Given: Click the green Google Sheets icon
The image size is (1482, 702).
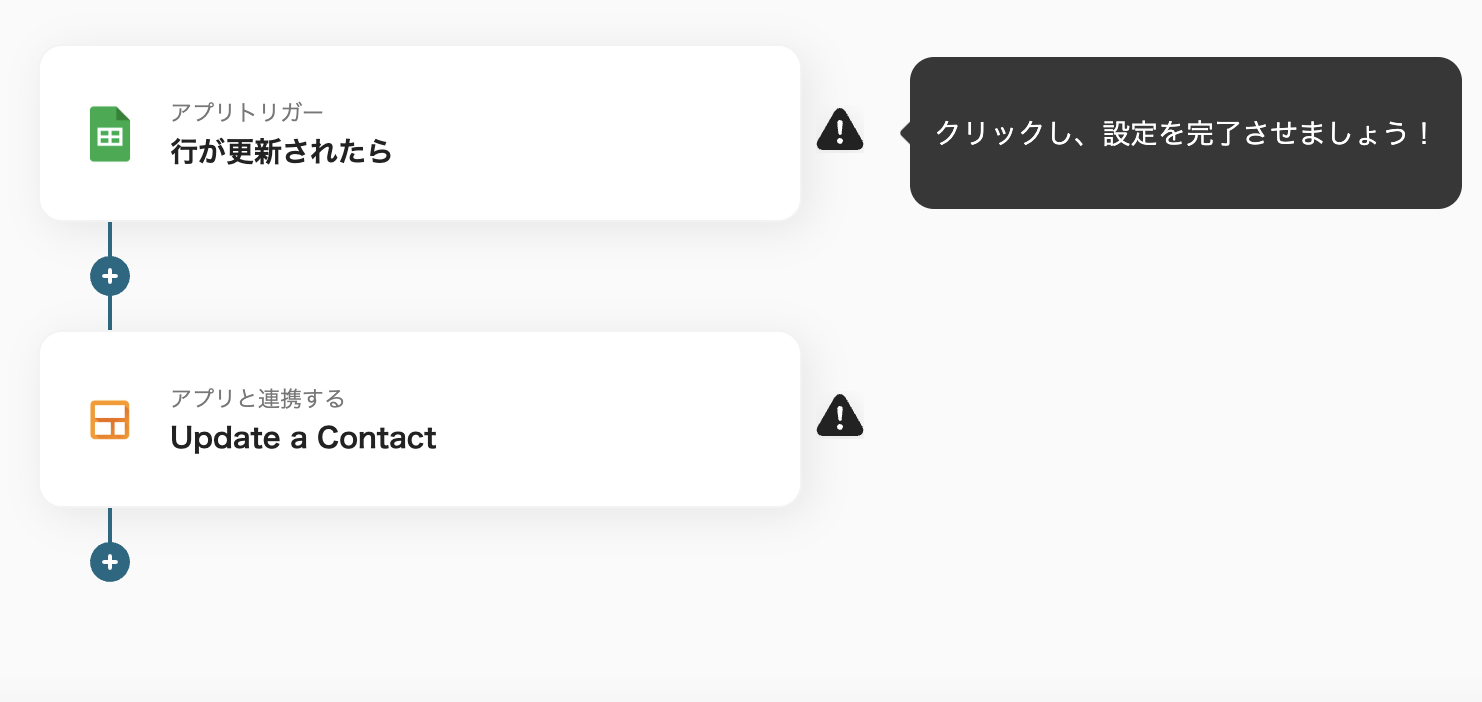Looking at the screenshot, I should coord(110,134).
